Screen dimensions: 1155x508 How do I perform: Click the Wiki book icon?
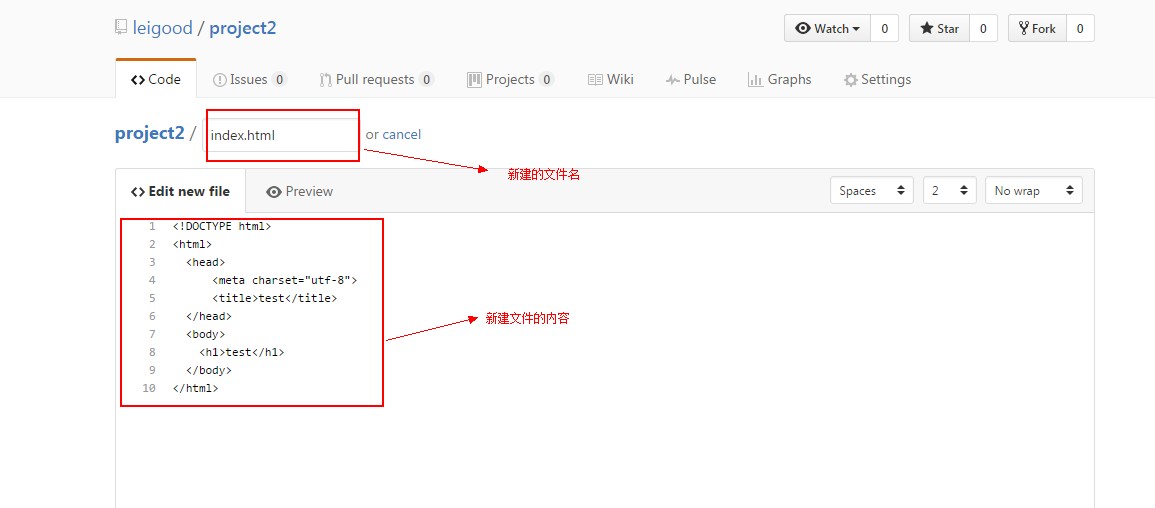[x=595, y=80]
